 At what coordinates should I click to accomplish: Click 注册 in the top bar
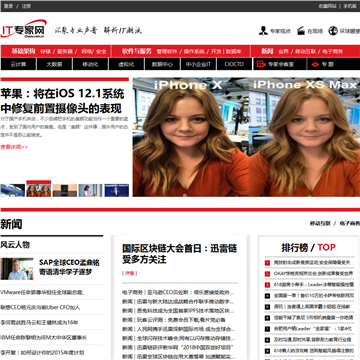pyautogui.click(x=26, y=6)
